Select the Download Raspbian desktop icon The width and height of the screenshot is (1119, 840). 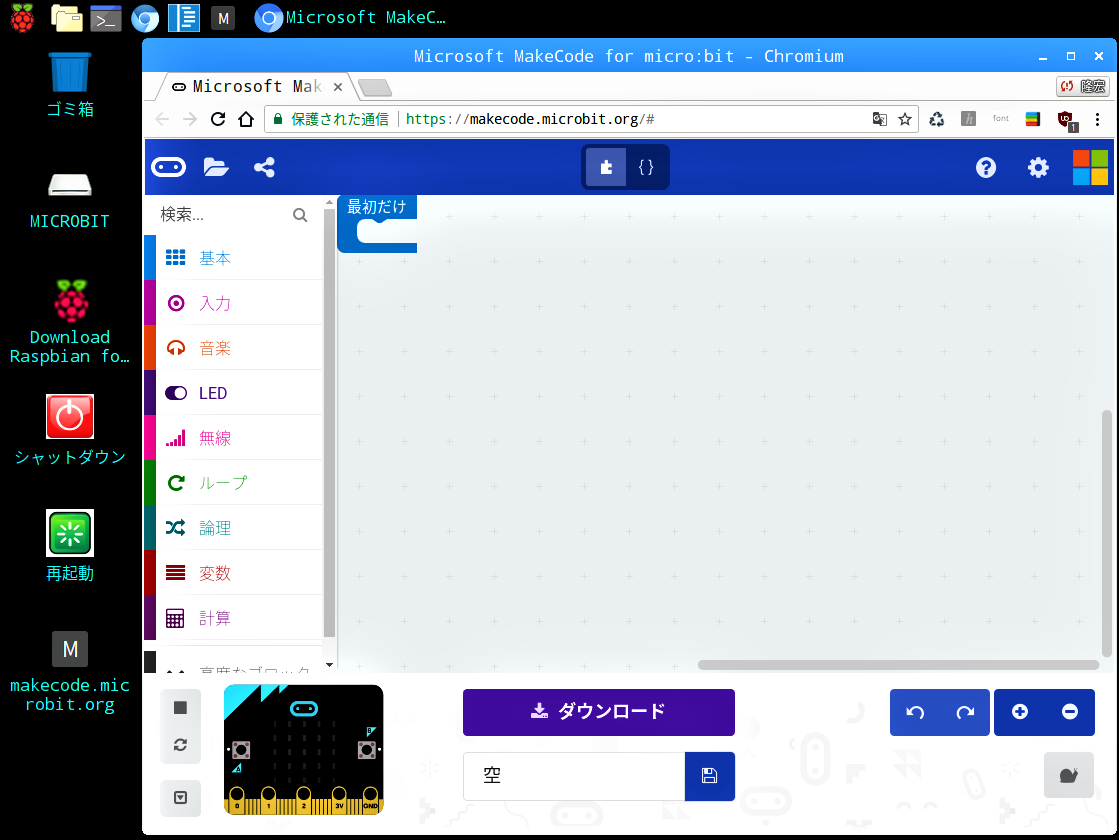[x=70, y=322]
